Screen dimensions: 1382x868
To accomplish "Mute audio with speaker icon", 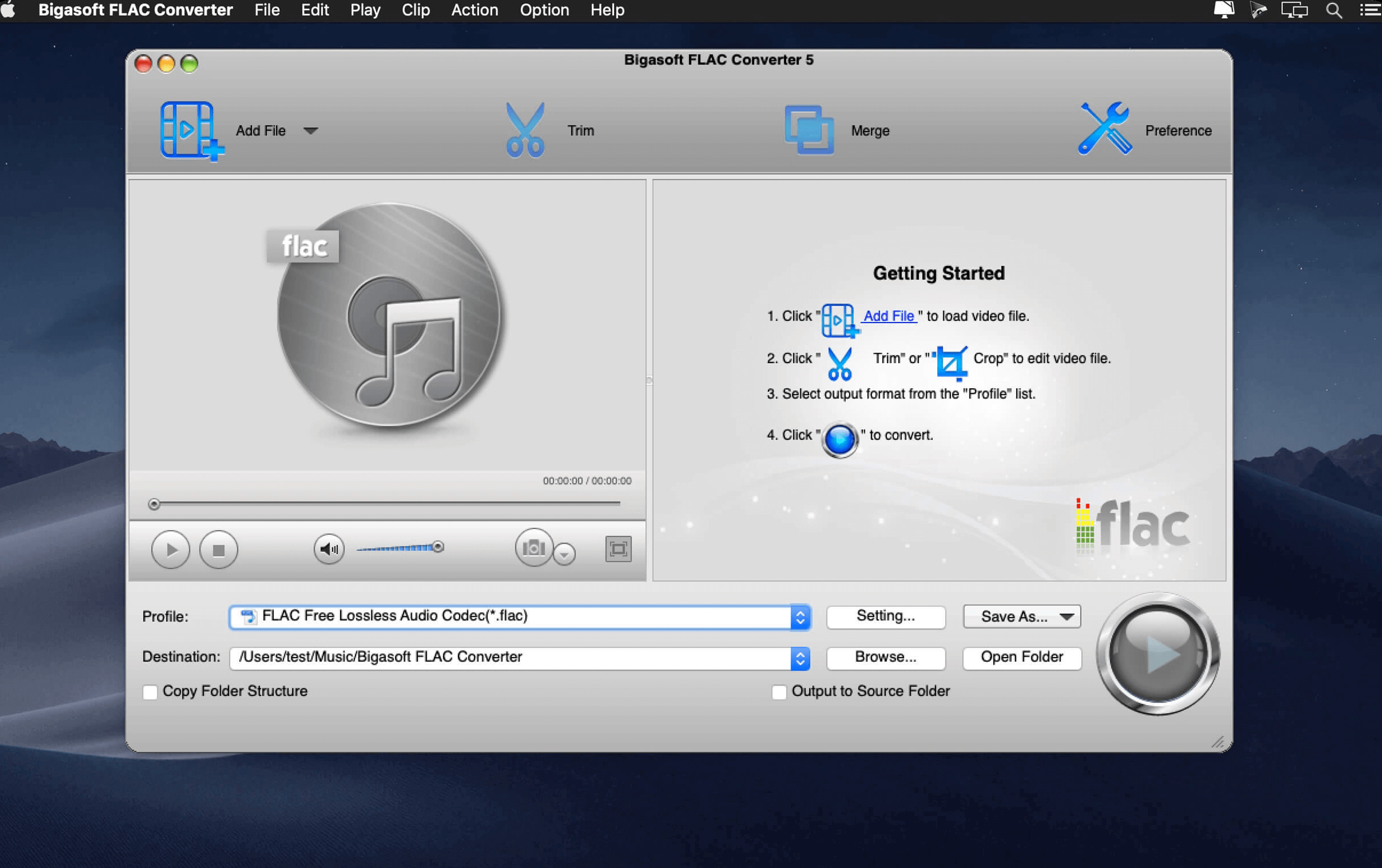I will coord(329,549).
